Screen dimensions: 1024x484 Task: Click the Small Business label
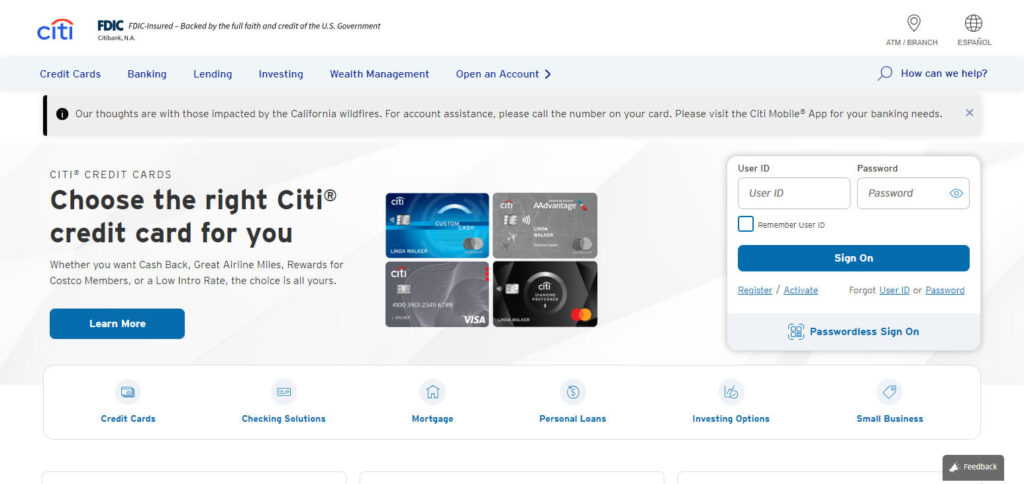[x=889, y=419]
